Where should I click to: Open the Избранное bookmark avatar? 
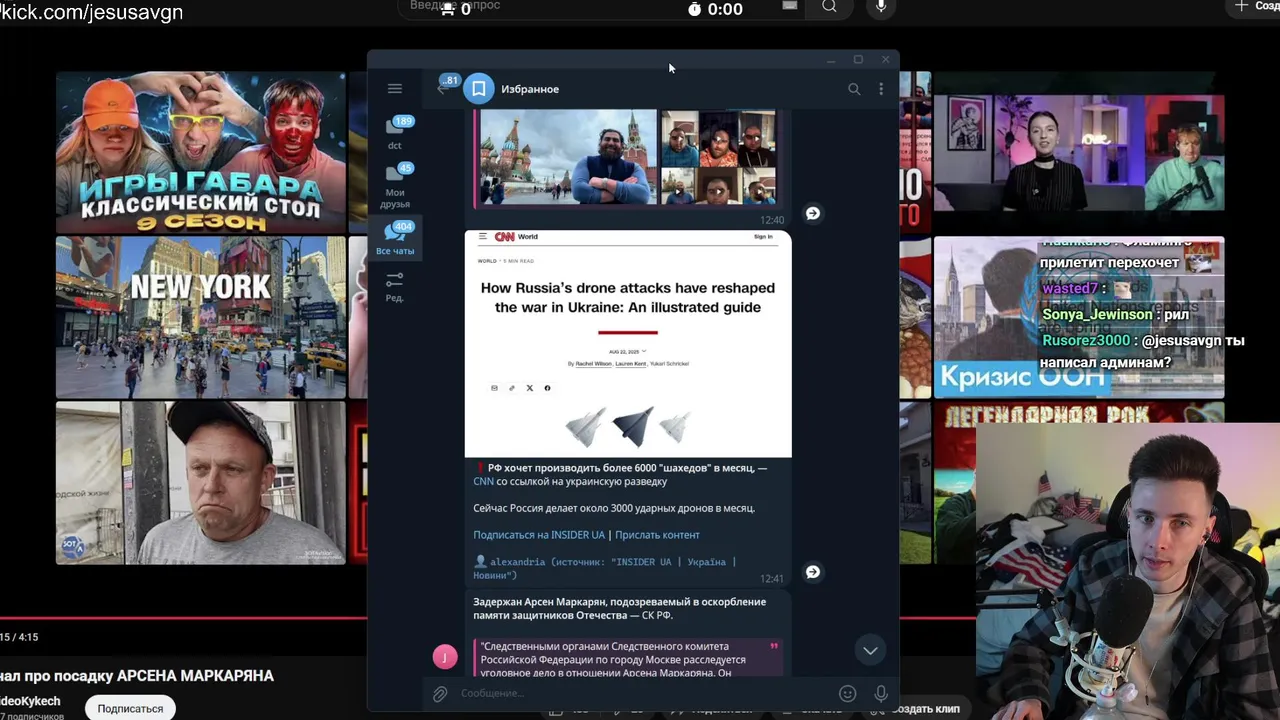click(479, 89)
